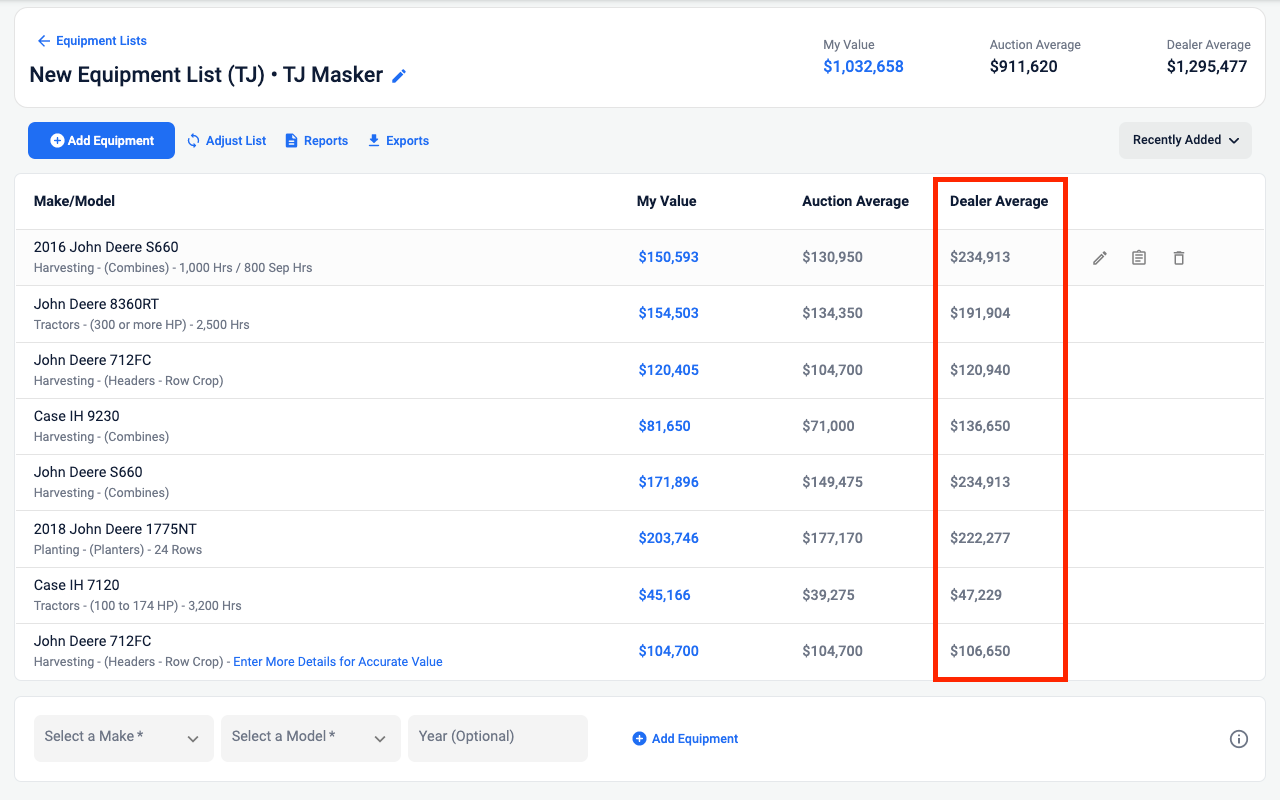Click Auction Average $39,275
This screenshot has height=800, width=1280.
click(x=828, y=595)
